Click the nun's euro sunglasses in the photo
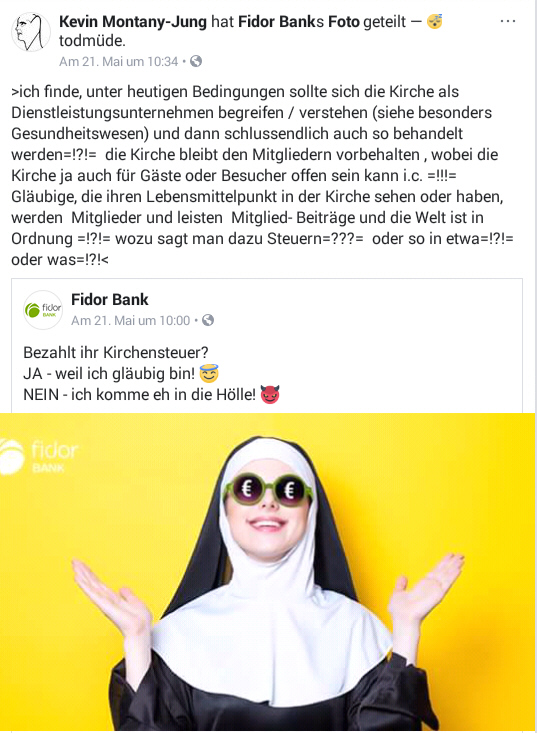Image resolution: width=537 pixels, height=733 pixels. (x=268, y=489)
